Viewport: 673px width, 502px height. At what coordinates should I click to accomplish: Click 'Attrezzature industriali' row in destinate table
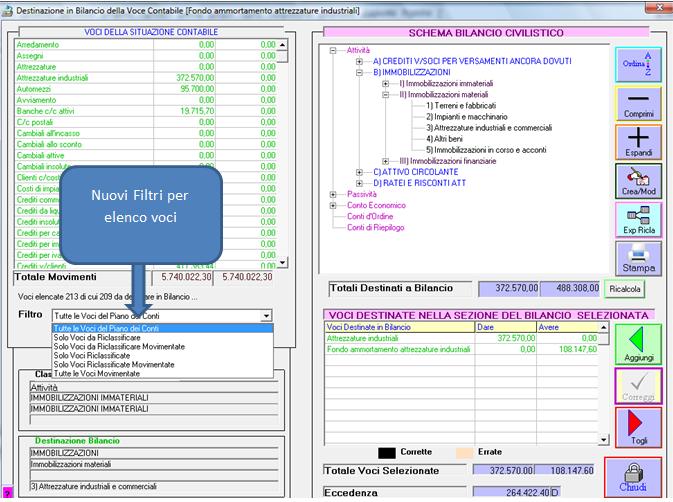[x=461, y=338]
